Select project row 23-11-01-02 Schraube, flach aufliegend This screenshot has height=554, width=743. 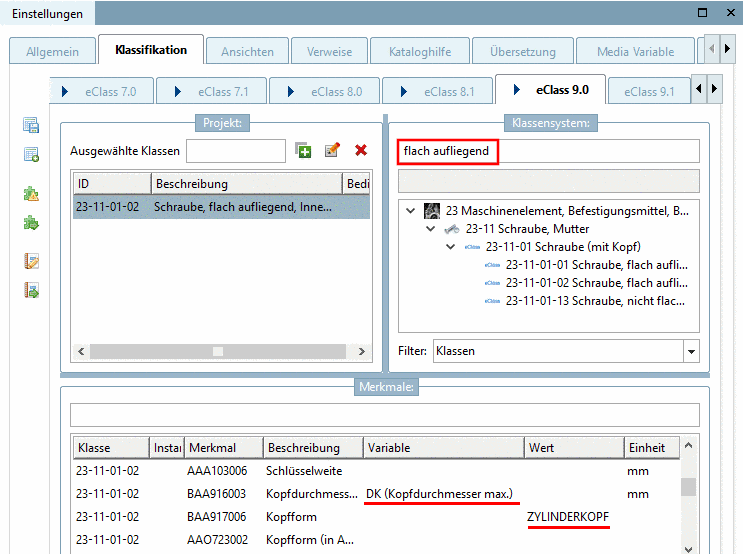(221, 207)
